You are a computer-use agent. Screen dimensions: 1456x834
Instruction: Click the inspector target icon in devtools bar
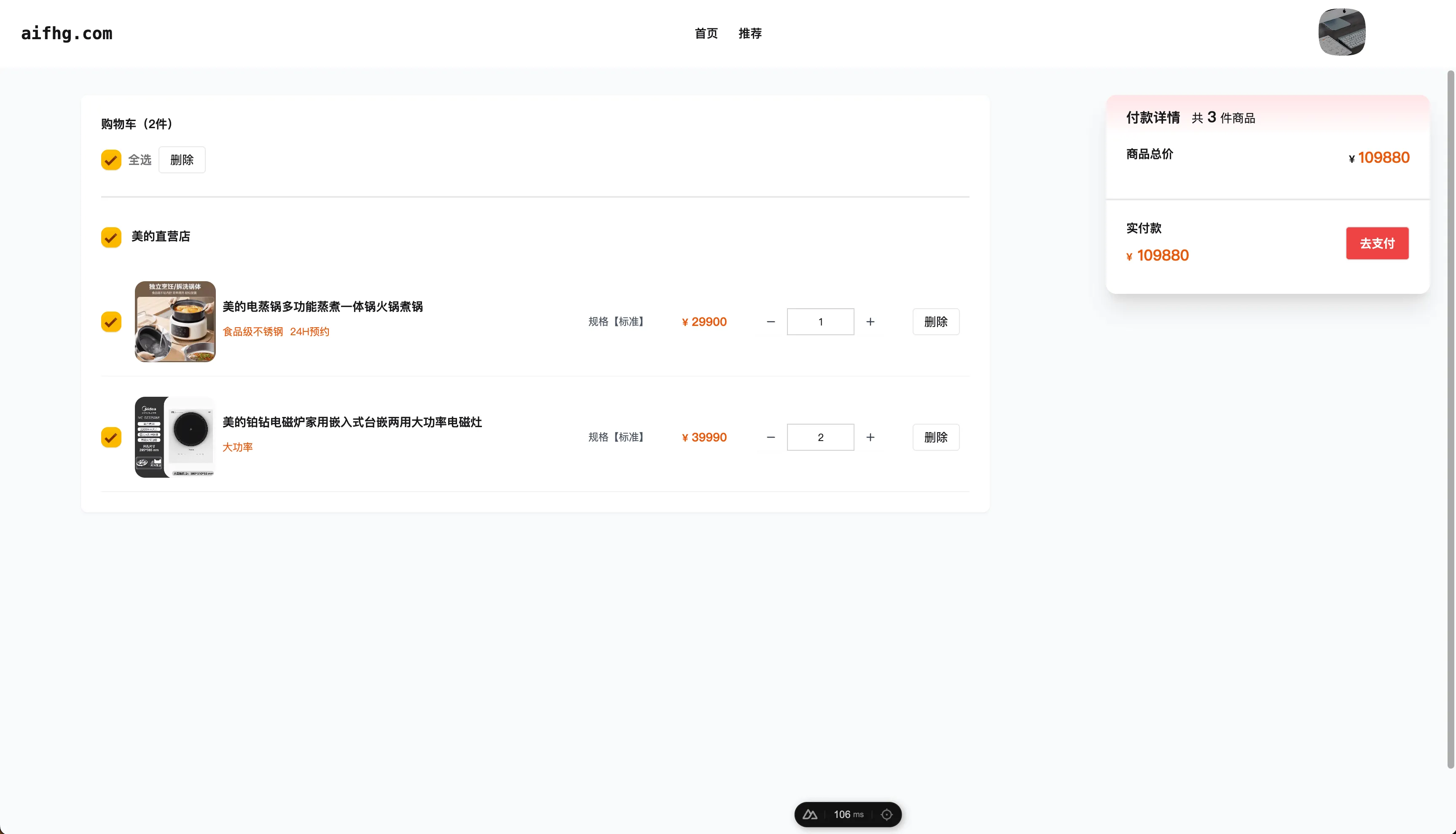point(886,814)
